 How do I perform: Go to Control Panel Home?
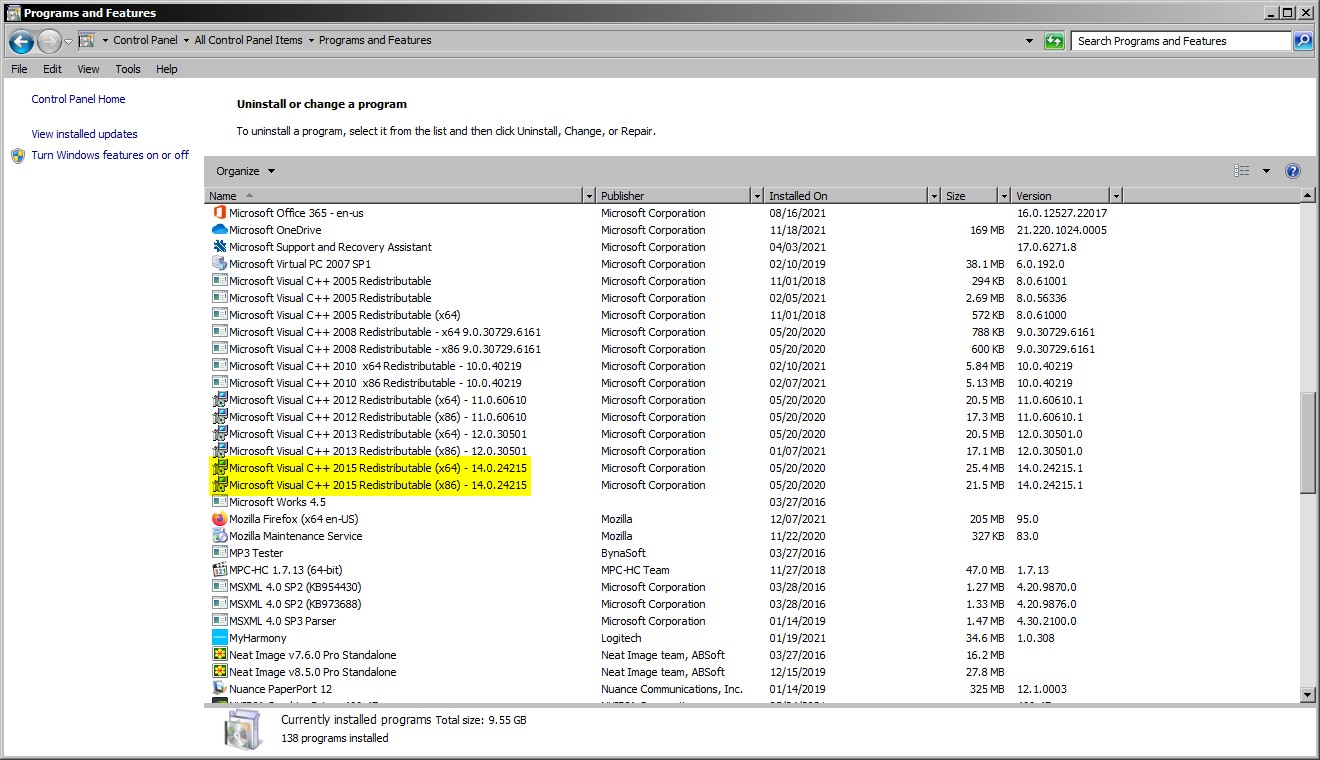pyautogui.click(x=78, y=99)
